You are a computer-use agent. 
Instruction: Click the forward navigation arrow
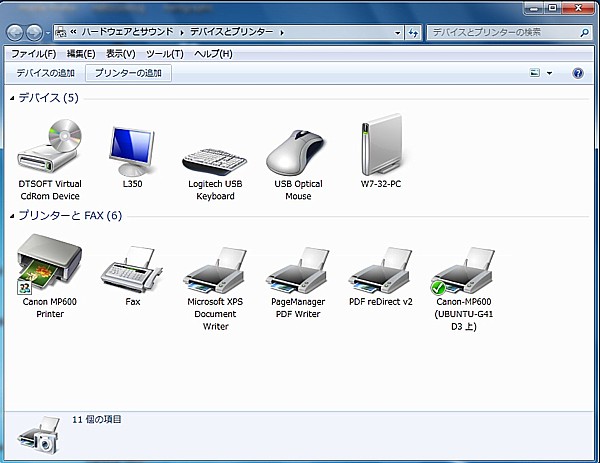pos(34,33)
